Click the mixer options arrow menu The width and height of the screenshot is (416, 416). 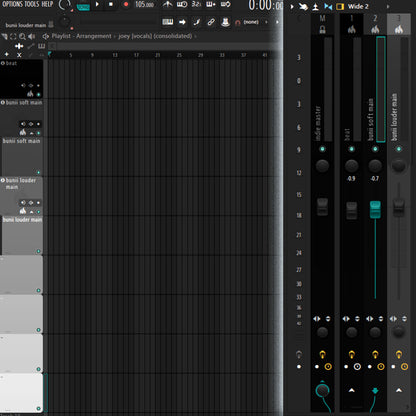coord(292,6)
